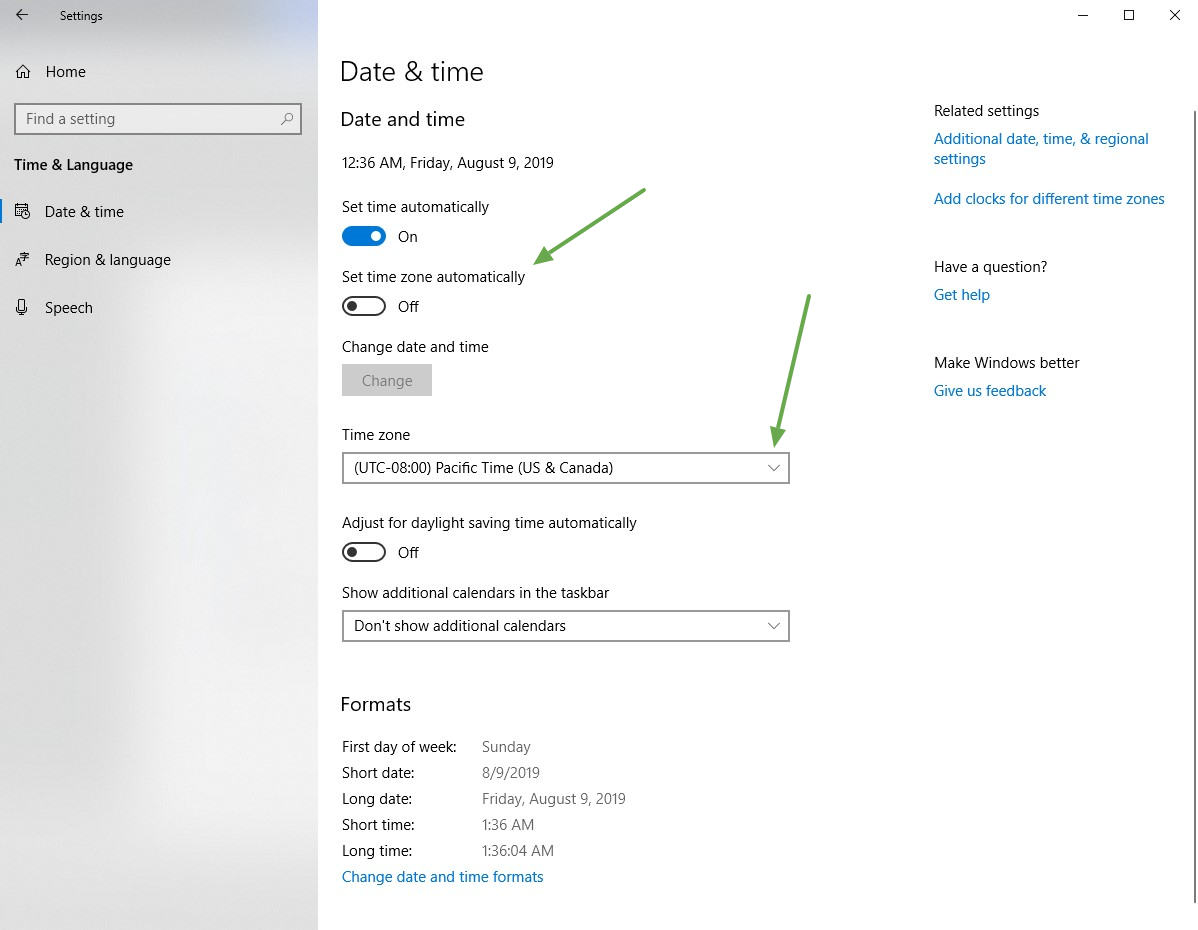Open Add clocks for different time zones
The height and width of the screenshot is (930, 1198).
click(1048, 199)
